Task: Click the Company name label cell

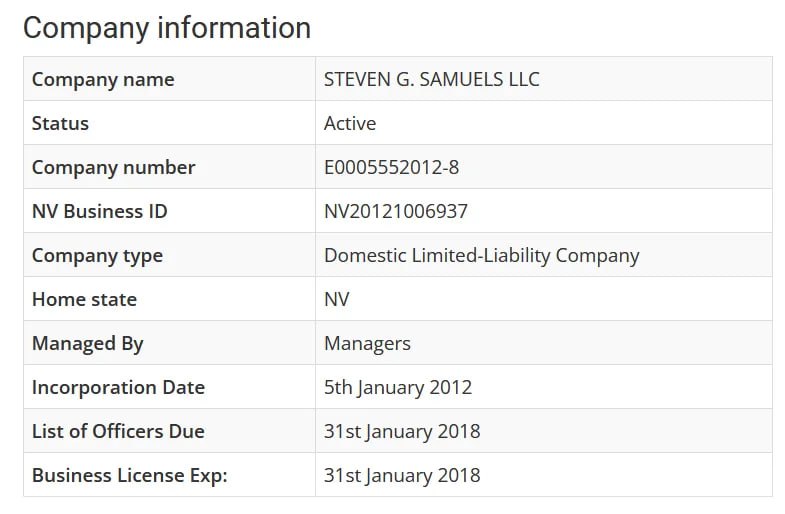Action: click(103, 79)
